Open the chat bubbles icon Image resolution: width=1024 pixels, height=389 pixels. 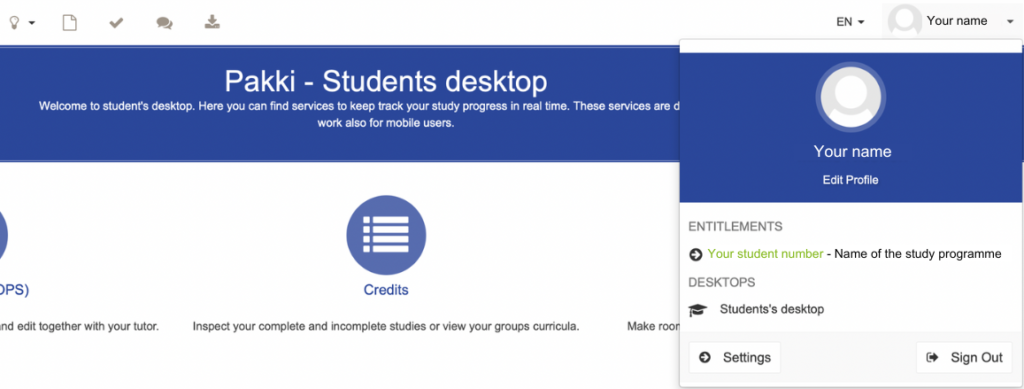[165, 23]
